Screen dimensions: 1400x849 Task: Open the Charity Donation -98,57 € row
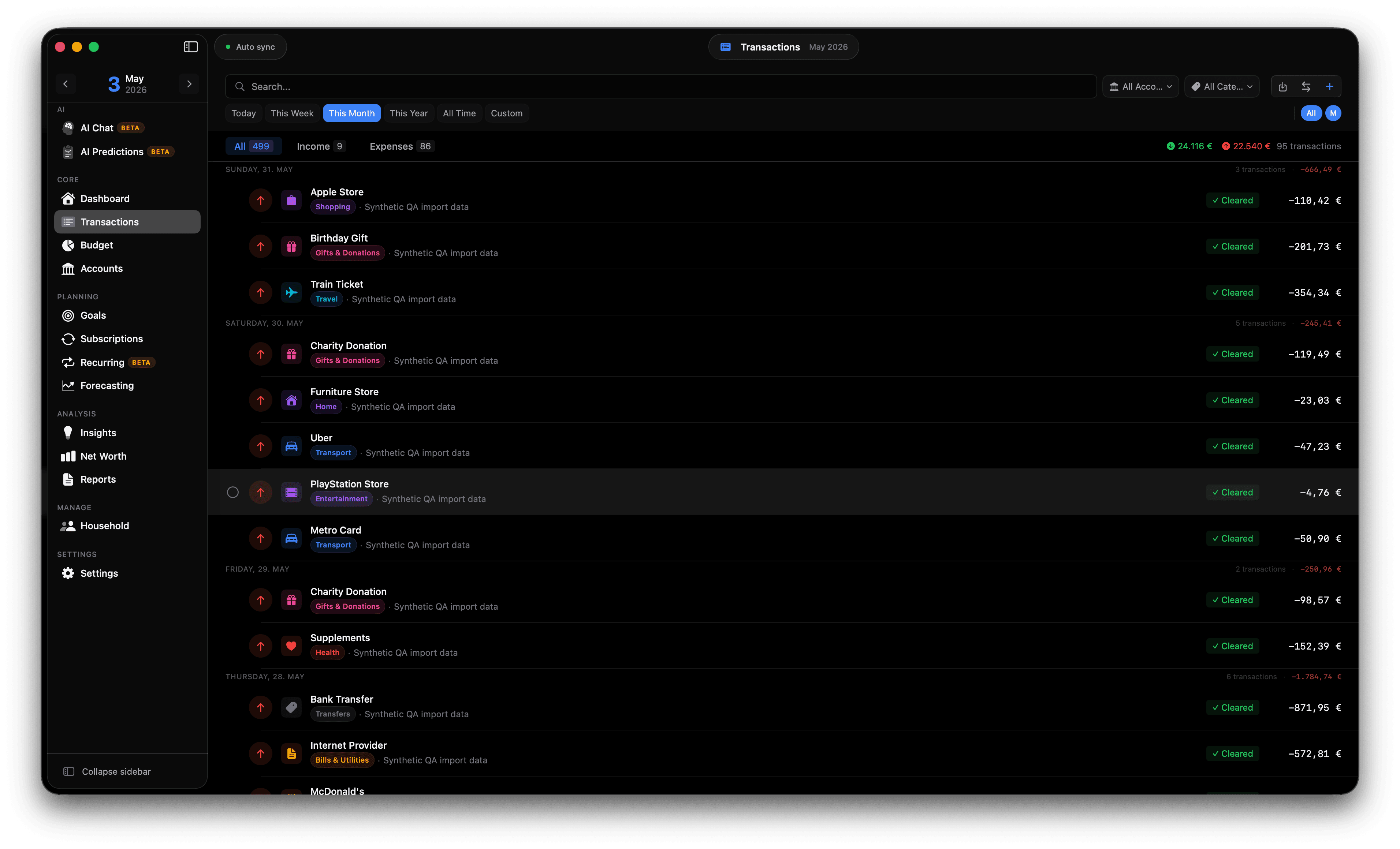click(x=783, y=599)
